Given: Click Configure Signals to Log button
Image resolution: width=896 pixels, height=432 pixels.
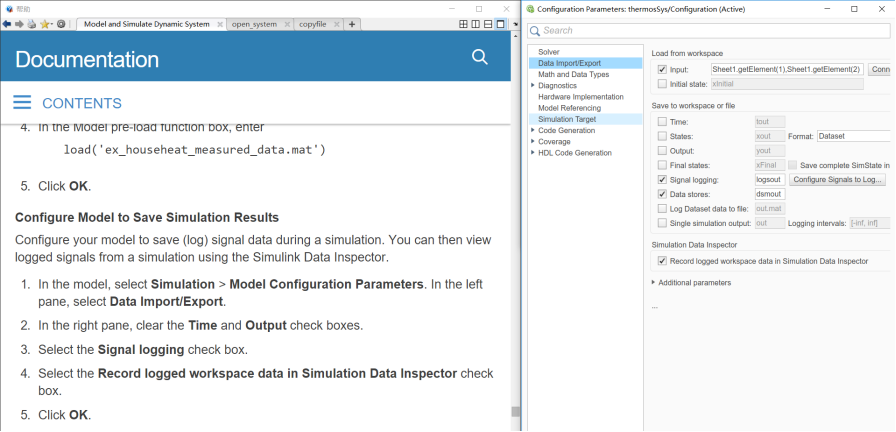Looking at the screenshot, I should coord(837,179).
